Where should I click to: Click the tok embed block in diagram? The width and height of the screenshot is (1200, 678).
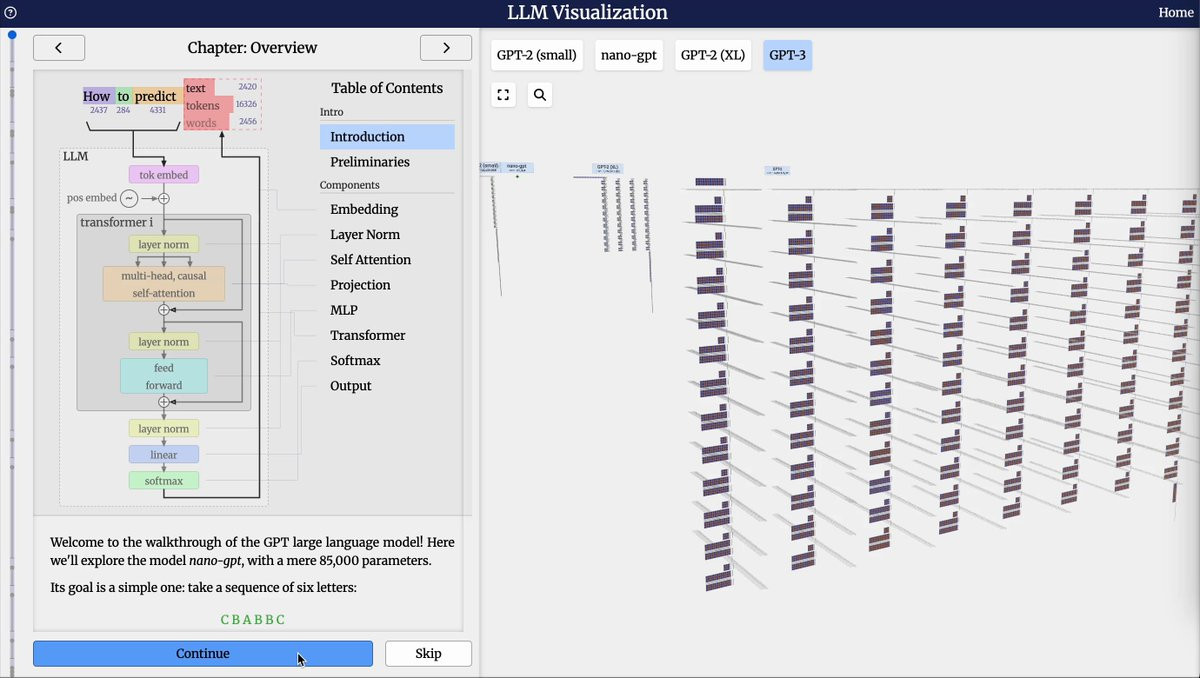(164, 175)
